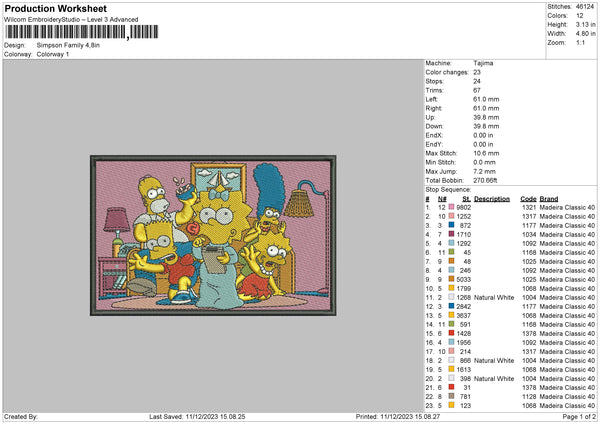
Task: Click the green swatch beside 45 stitches
Action: pos(452,252)
